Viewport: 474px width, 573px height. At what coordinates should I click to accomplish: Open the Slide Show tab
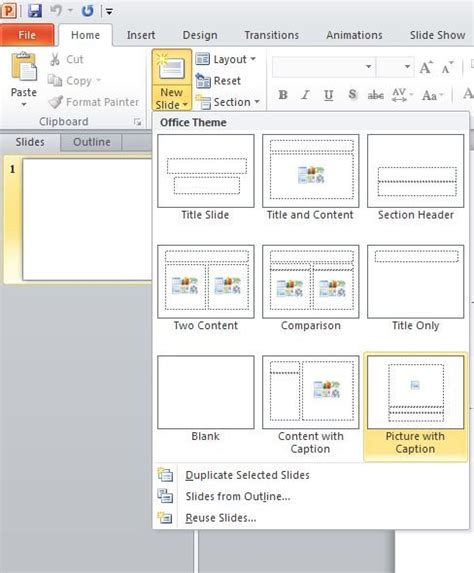pos(437,35)
